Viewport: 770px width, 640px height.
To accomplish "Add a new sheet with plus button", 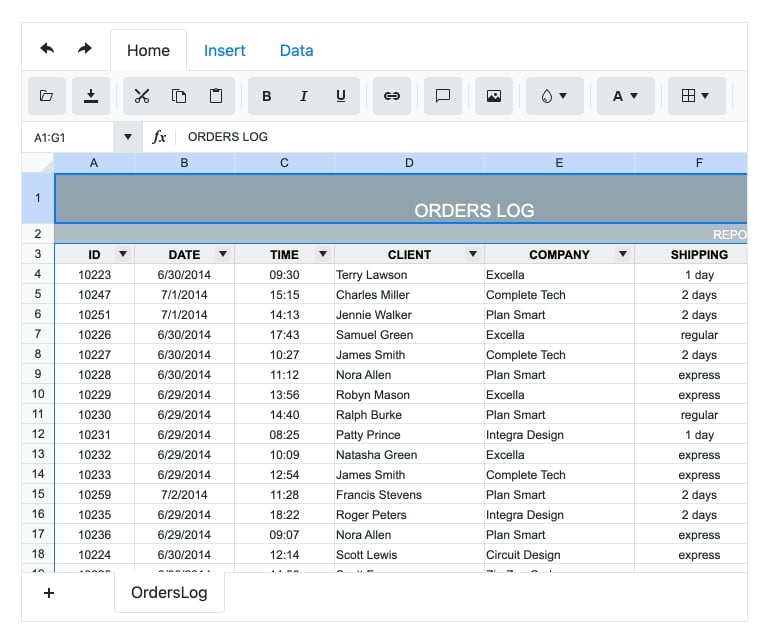I will [49, 593].
